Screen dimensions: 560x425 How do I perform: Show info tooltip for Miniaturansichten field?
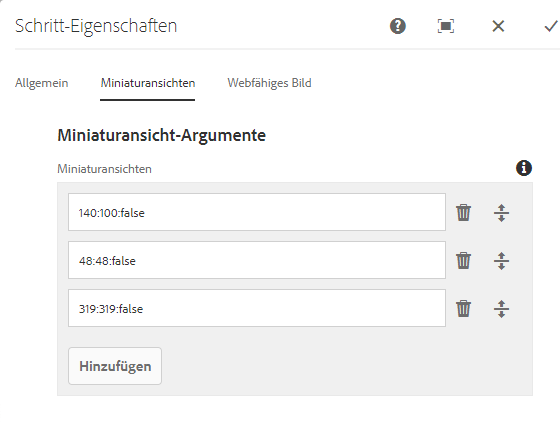[524, 168]
